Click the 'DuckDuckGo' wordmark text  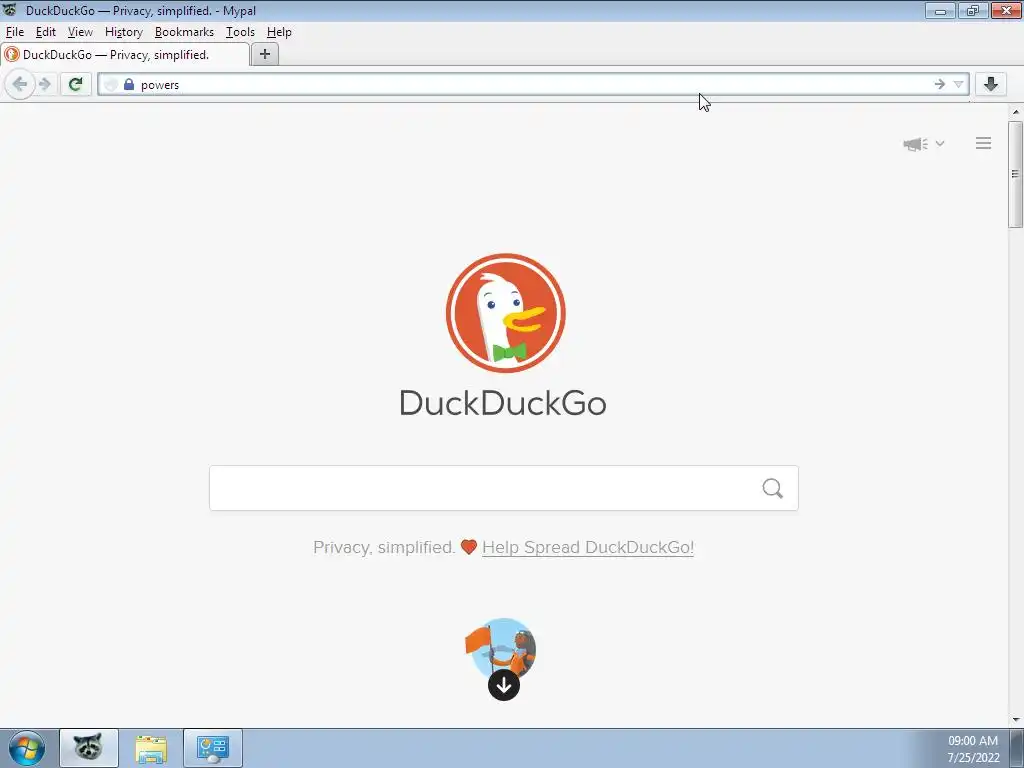503,403
